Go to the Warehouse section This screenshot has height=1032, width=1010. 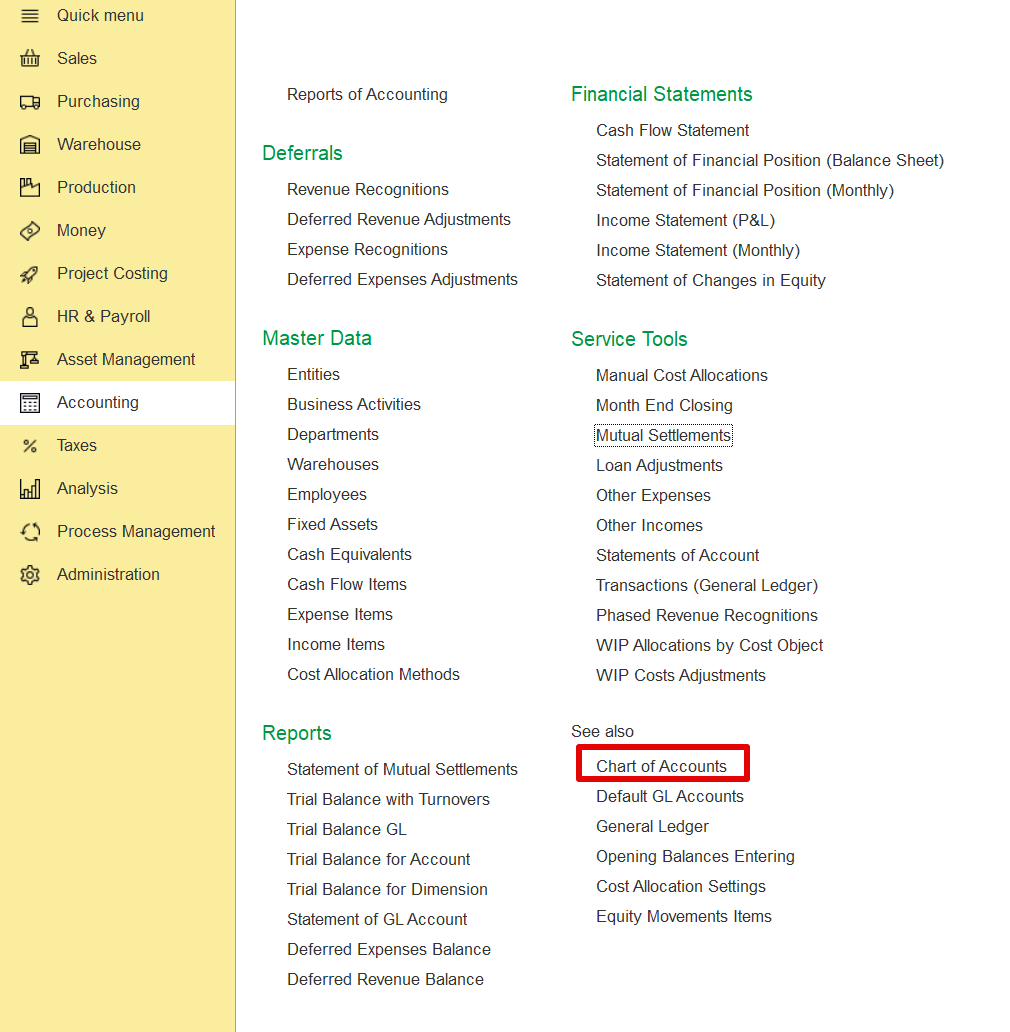pyautogui.click(x=99, y=144)
